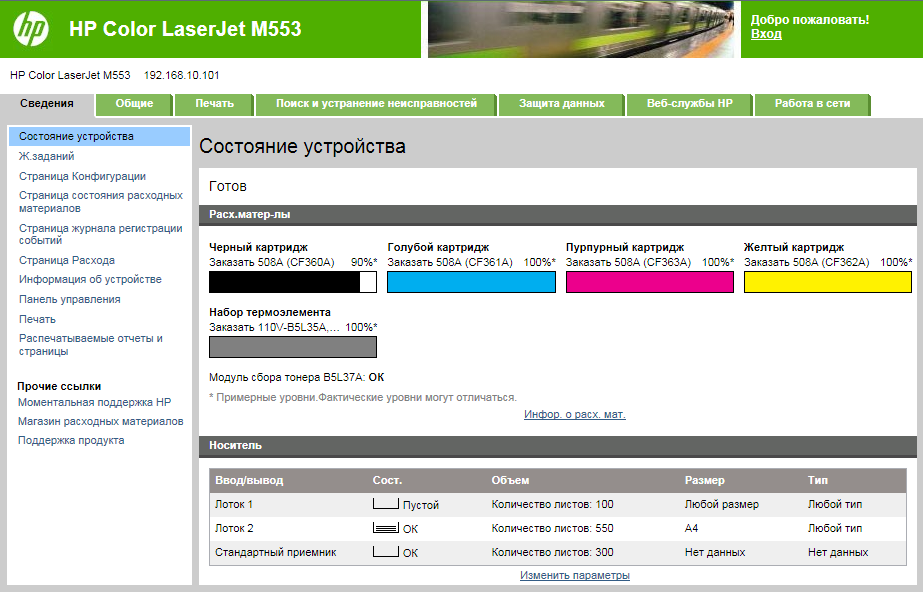Click the train banner image

580,29
